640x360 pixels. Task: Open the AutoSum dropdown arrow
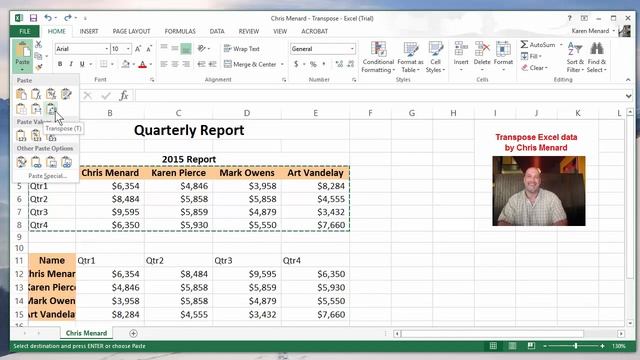pyautogui.click(x=561, y=44)
